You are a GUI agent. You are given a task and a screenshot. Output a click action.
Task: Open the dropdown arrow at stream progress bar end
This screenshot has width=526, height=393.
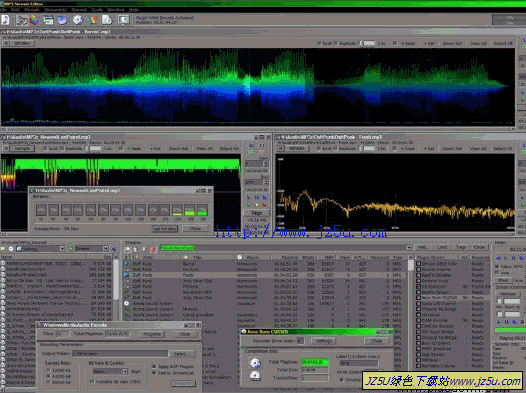[x=409, y=248]
